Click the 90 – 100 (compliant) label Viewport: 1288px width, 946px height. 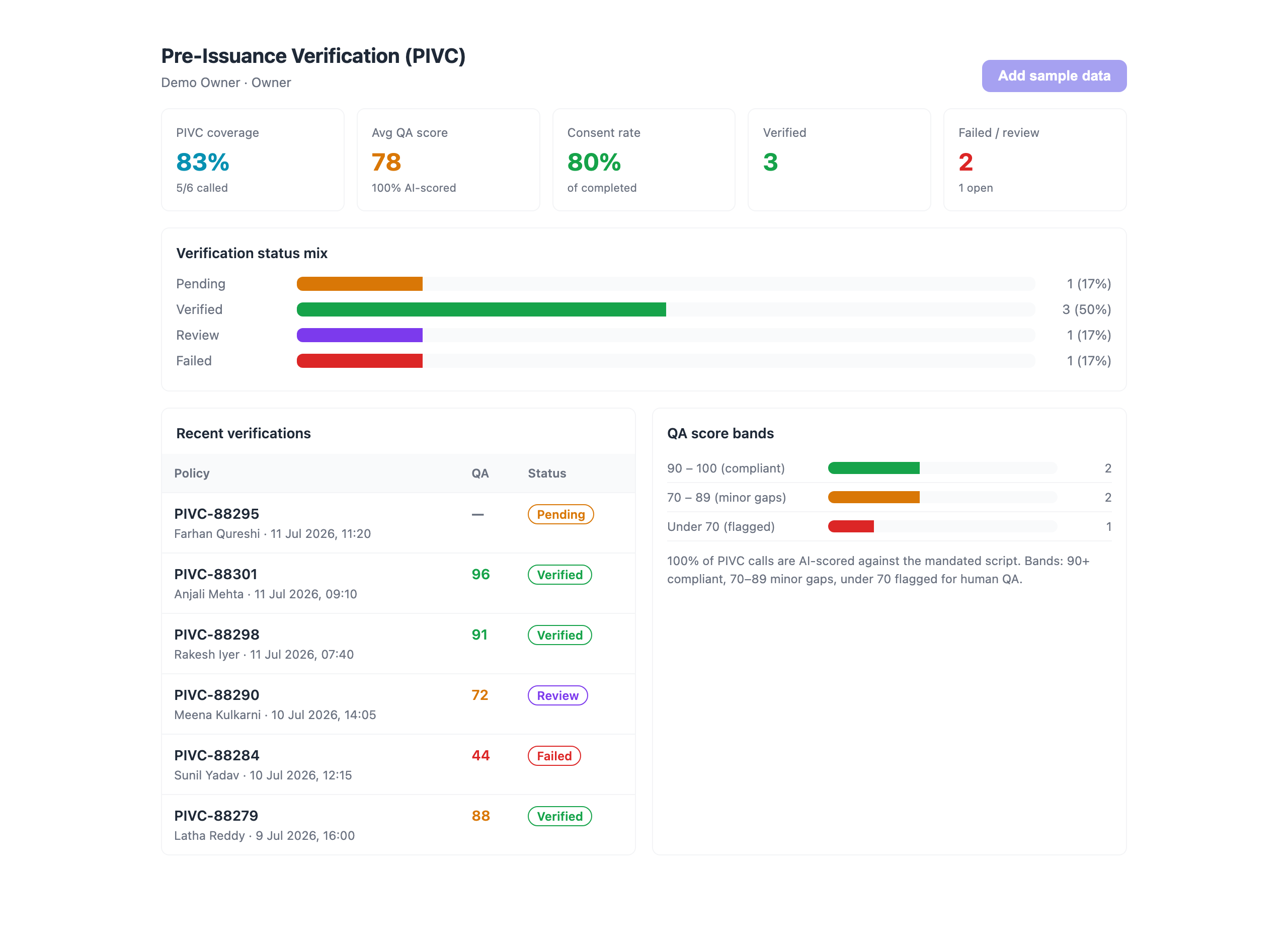726,468
